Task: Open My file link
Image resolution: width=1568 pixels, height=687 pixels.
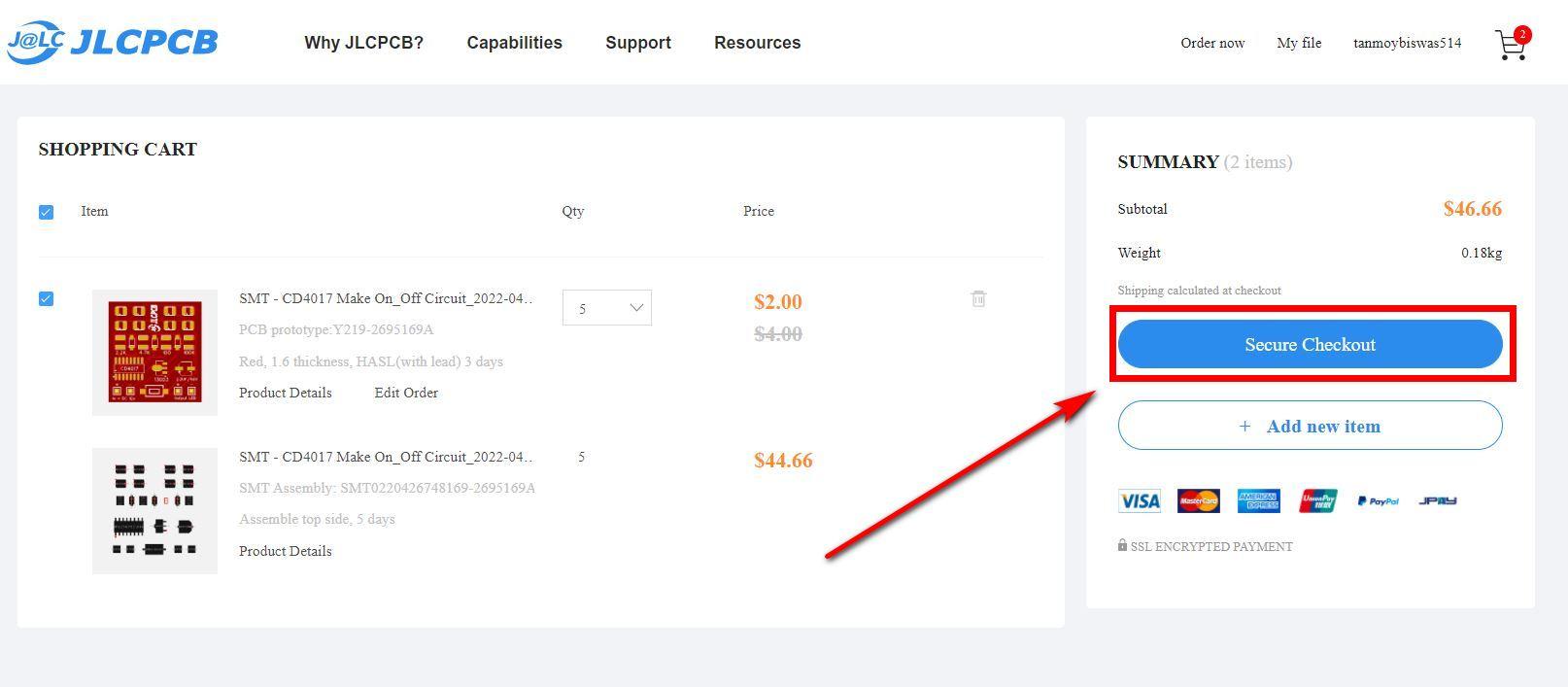Action: pyautogui.click(x=1299, y=43)
